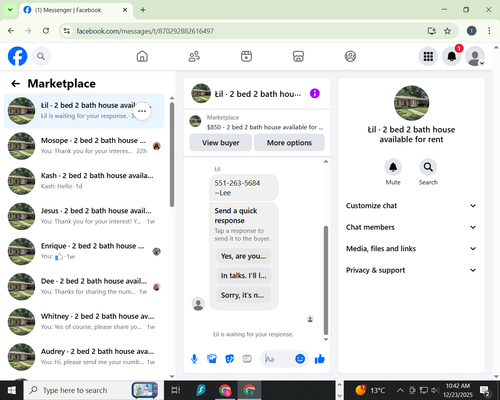Screen dimensions: 500x400
Task: Expand Customize chat section
Action: click(x=411, y=206)
